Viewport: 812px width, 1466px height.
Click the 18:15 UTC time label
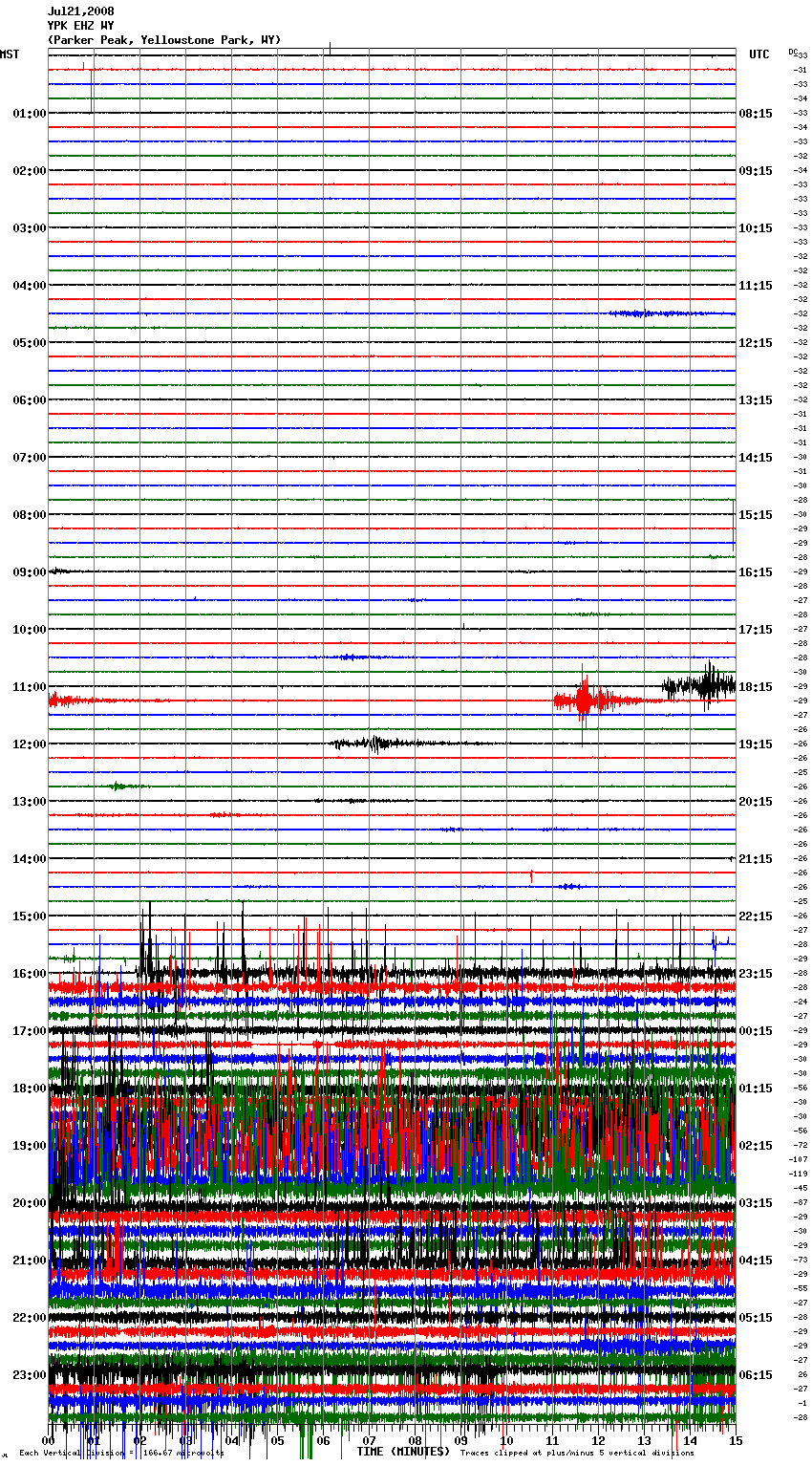(756, 687)
